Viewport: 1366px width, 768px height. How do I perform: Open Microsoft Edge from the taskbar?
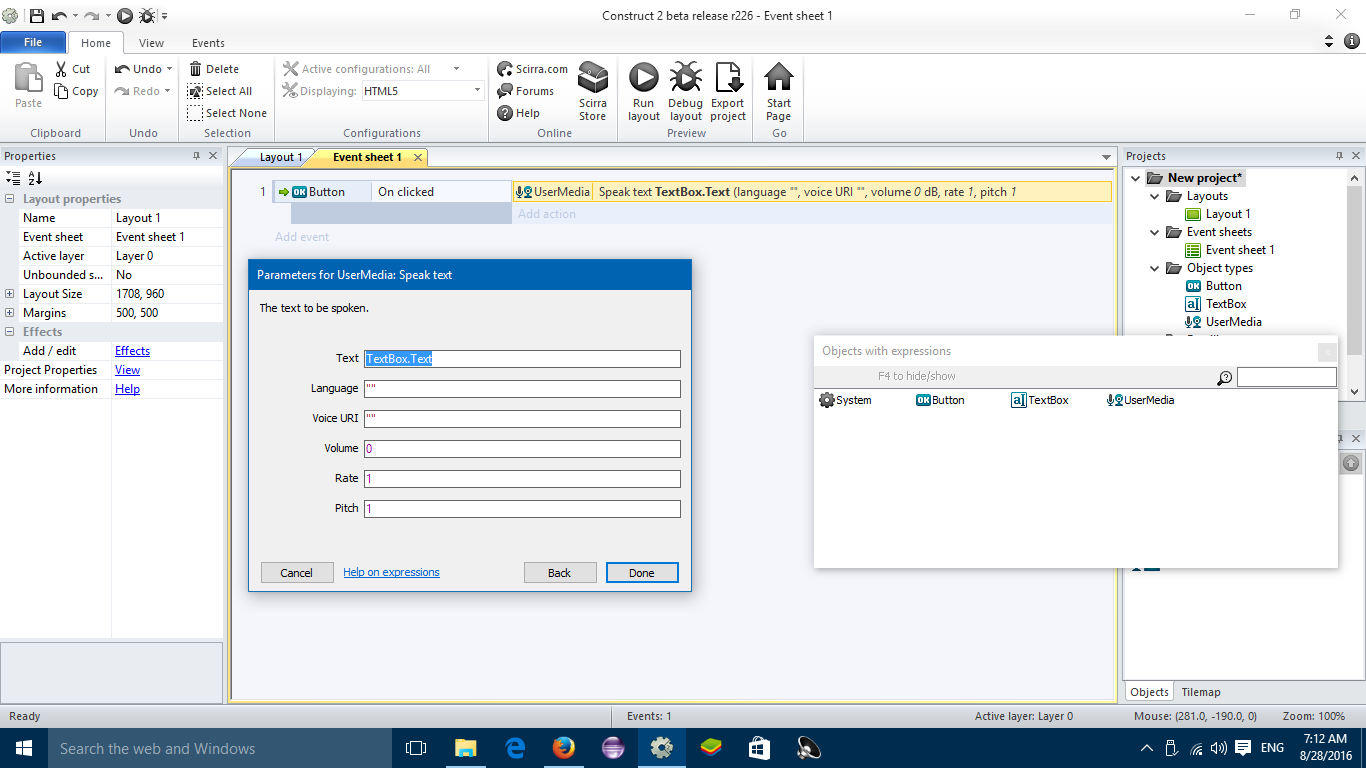(515, 748)
